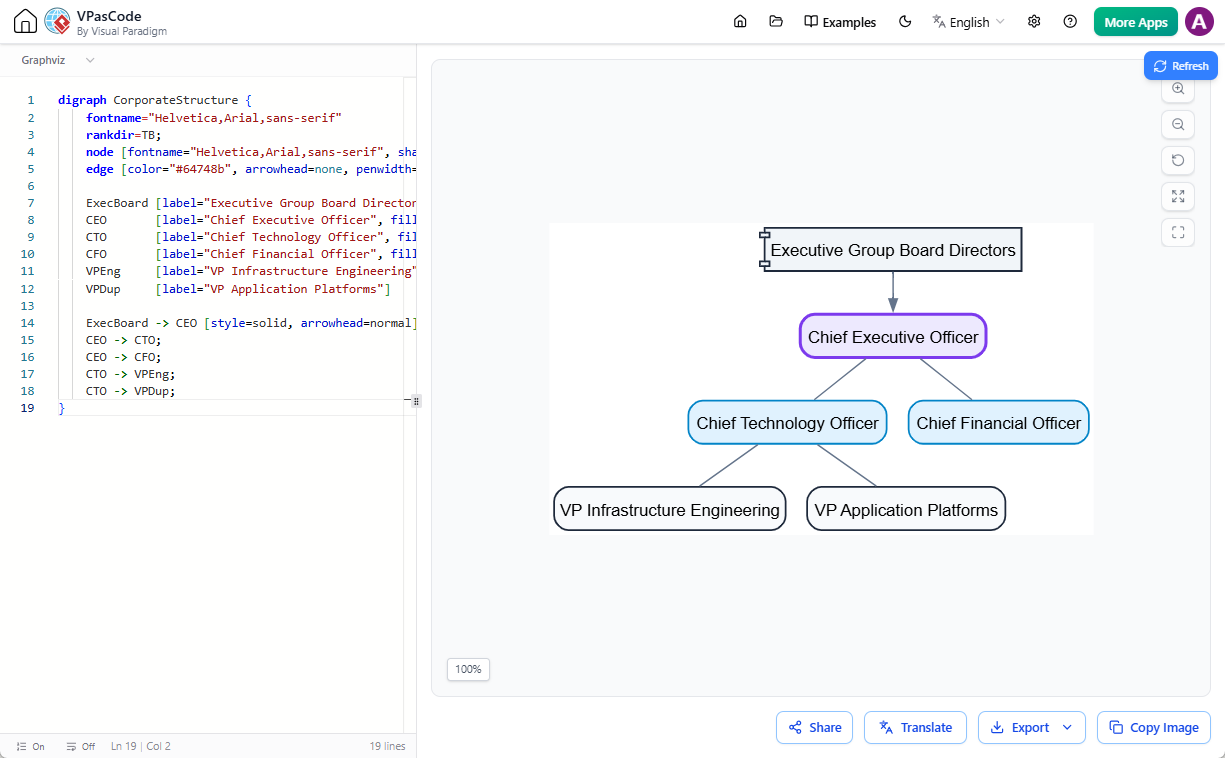
Task: Click the Executive Group Board Directors node
Action: point(892,250)
